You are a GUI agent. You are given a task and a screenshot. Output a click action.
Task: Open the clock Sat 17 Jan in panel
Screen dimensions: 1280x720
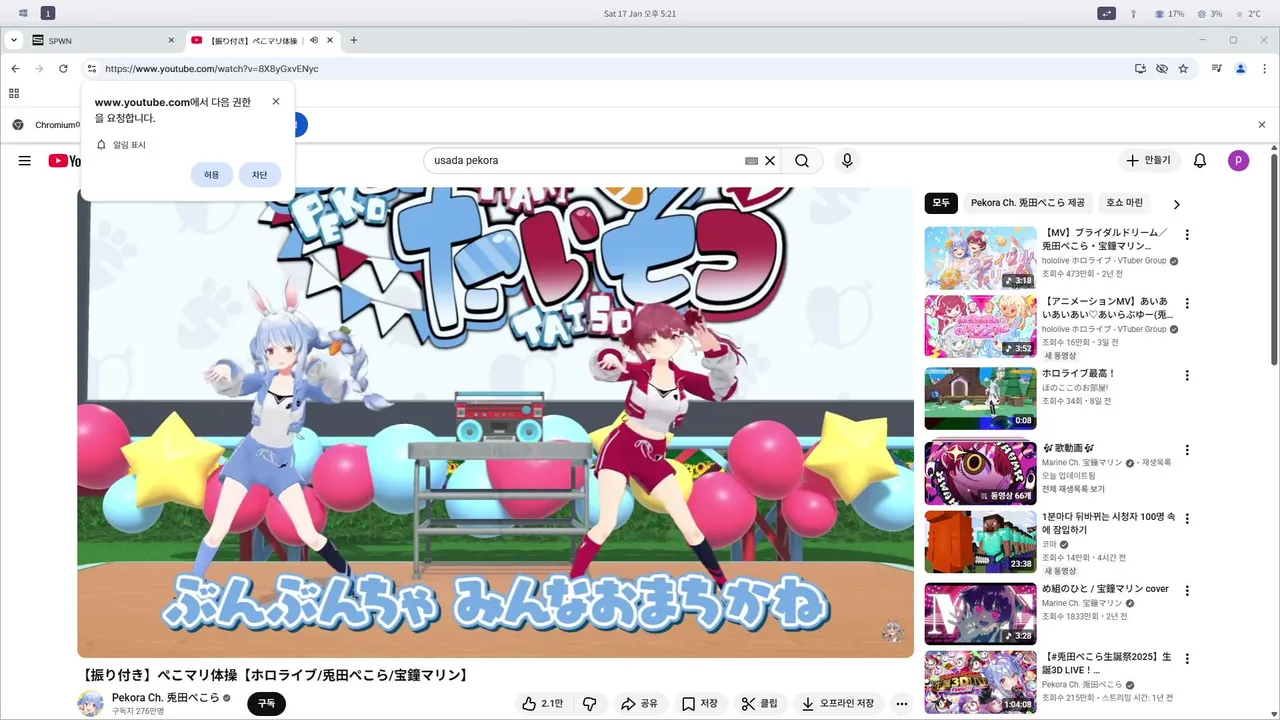[x=640, y=13]
